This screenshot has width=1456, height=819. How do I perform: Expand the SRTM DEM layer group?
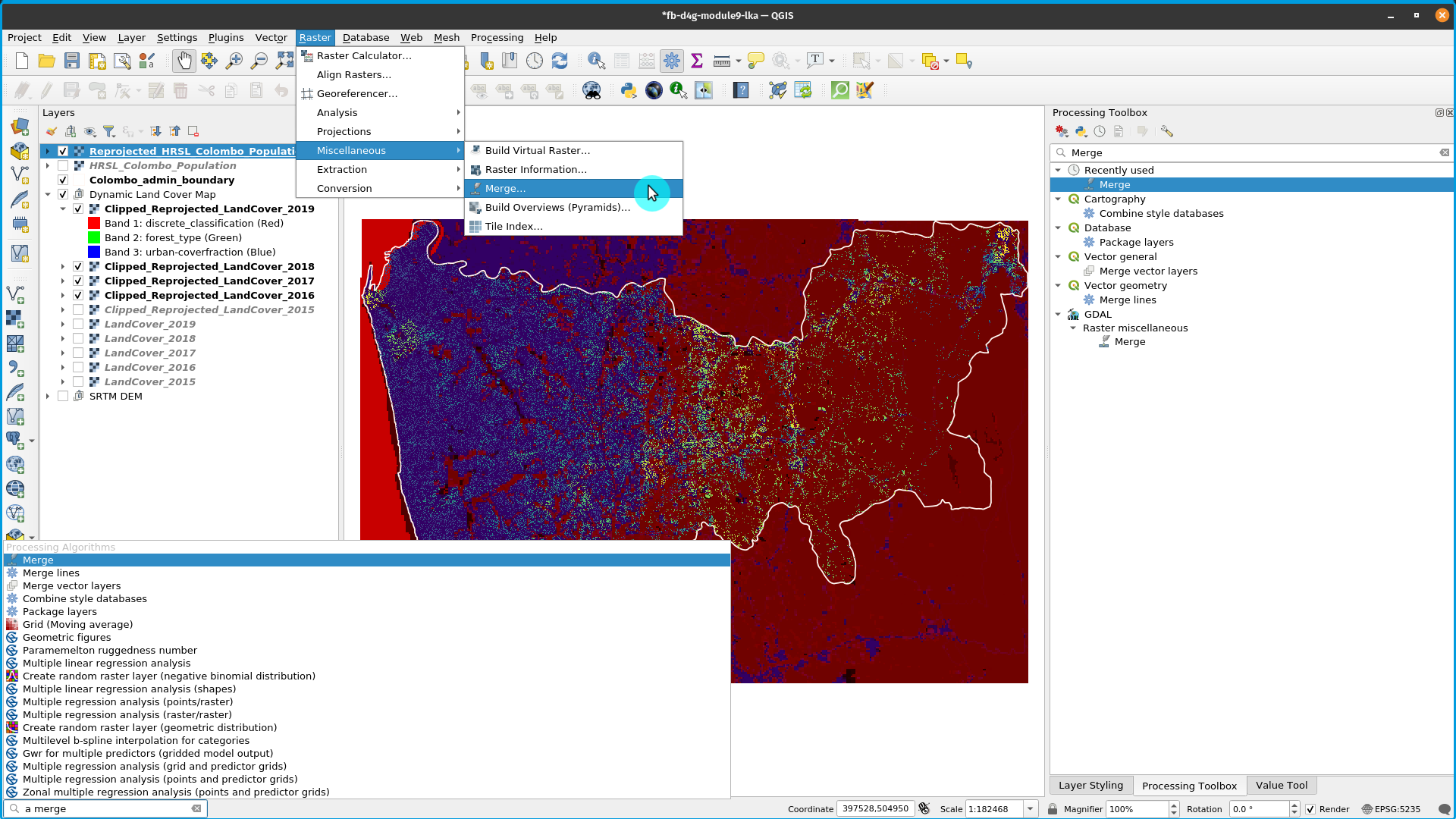click(47, 395)
